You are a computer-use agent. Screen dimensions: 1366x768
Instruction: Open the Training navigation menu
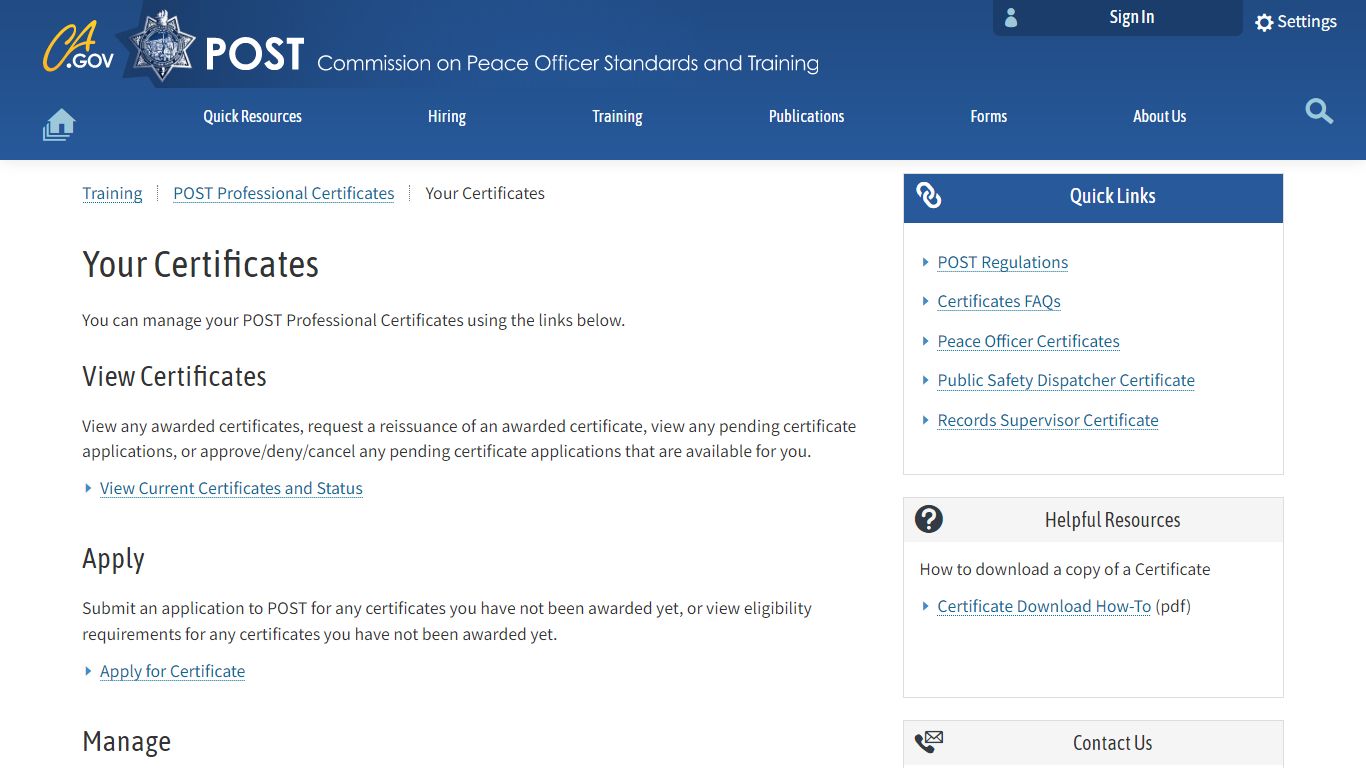[x=617, y=116]
